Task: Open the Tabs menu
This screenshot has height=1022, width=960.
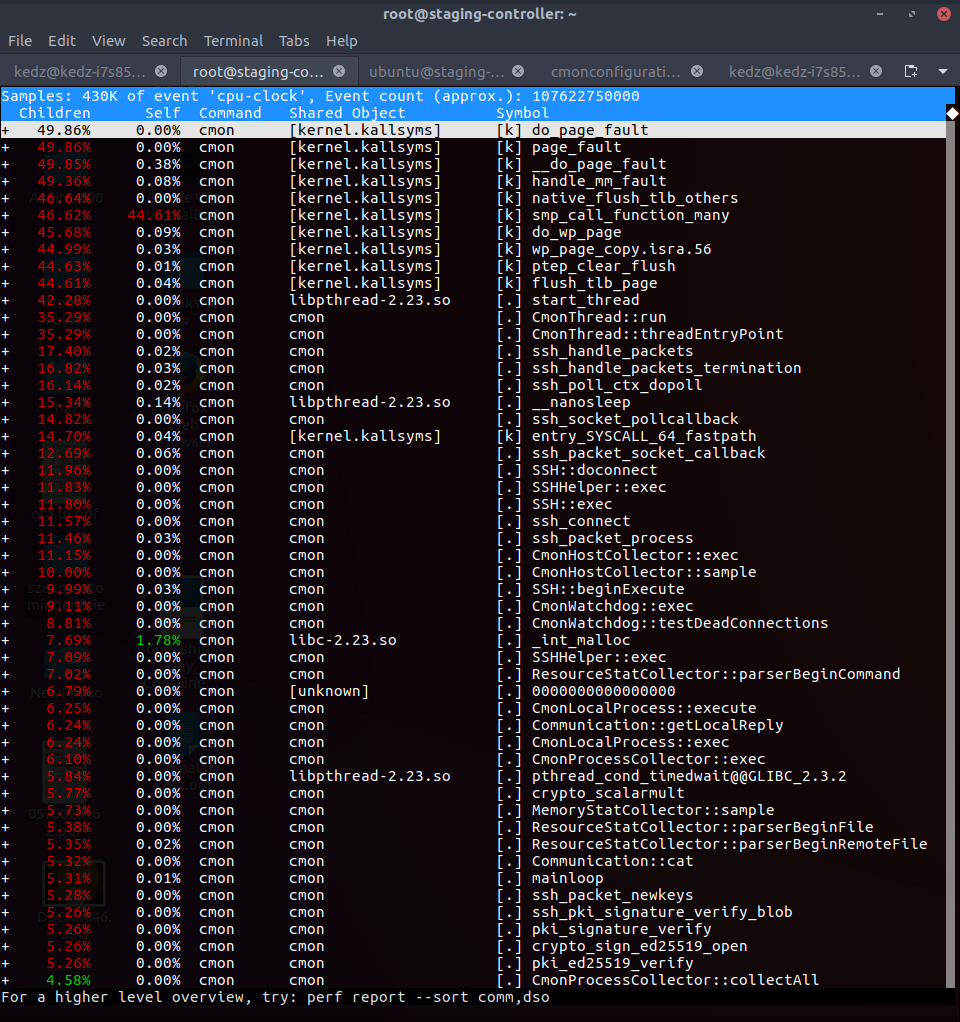Action: click(x=294, y=40)
